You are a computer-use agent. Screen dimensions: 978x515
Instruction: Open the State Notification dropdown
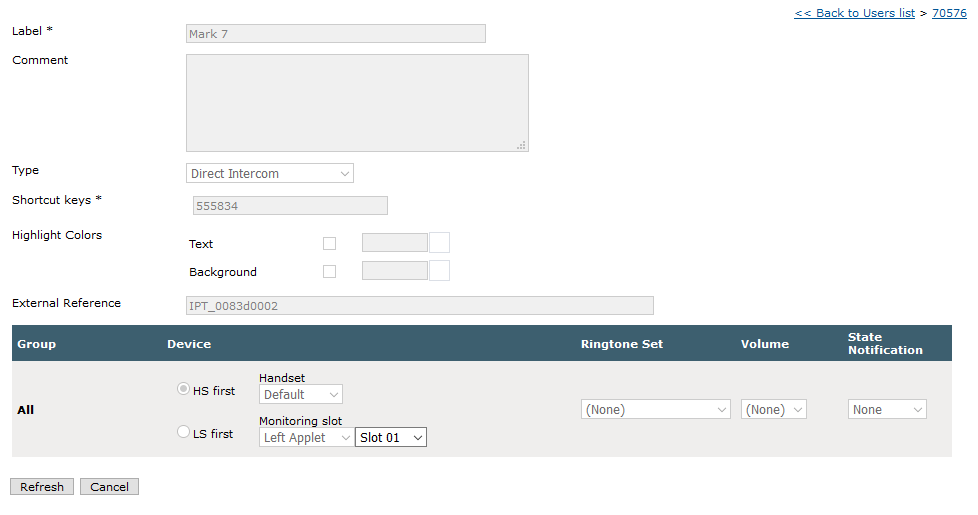[x=887, y=410]
